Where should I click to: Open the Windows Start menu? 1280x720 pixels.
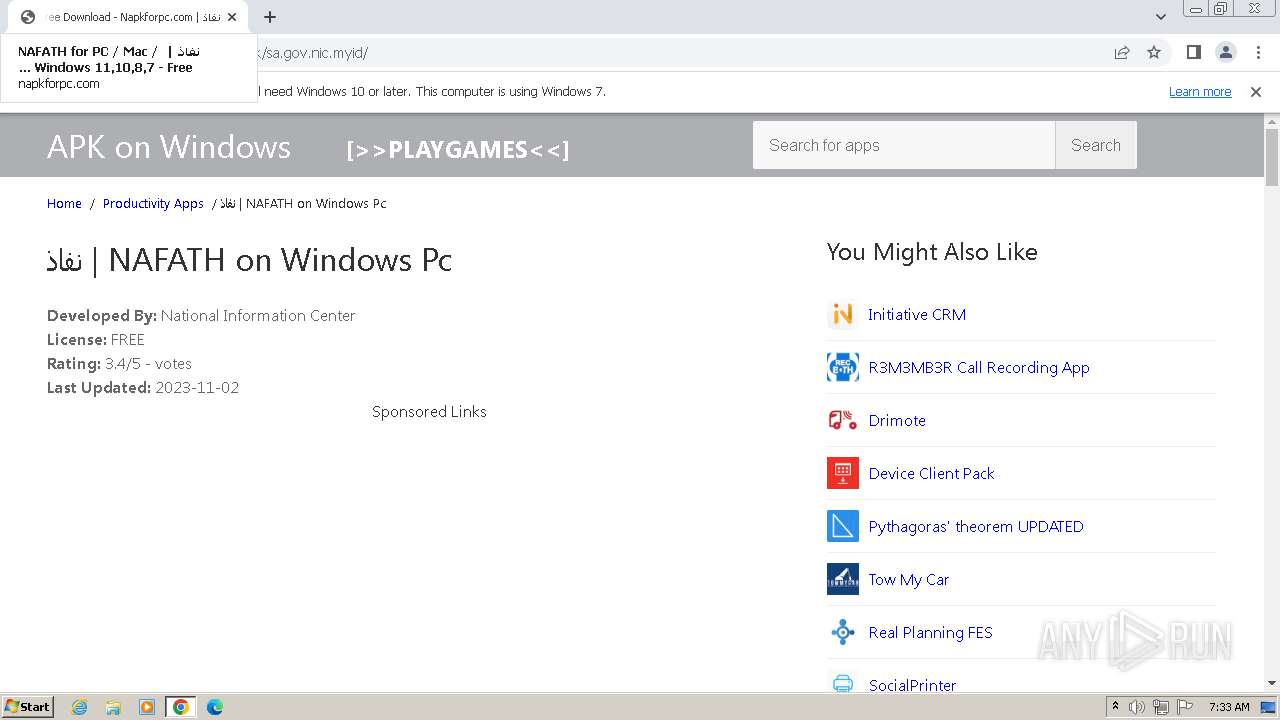(28, 706)
